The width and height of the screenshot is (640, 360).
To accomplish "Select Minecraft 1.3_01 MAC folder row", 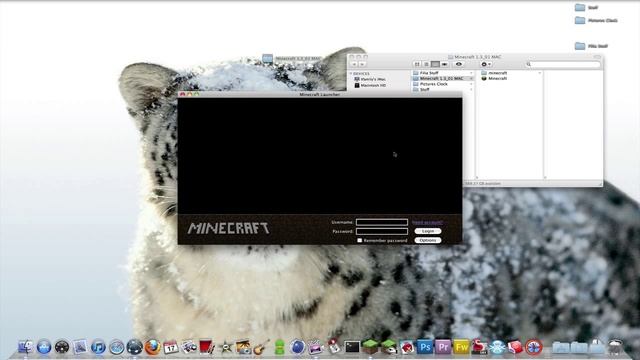I will click(443, 78).
